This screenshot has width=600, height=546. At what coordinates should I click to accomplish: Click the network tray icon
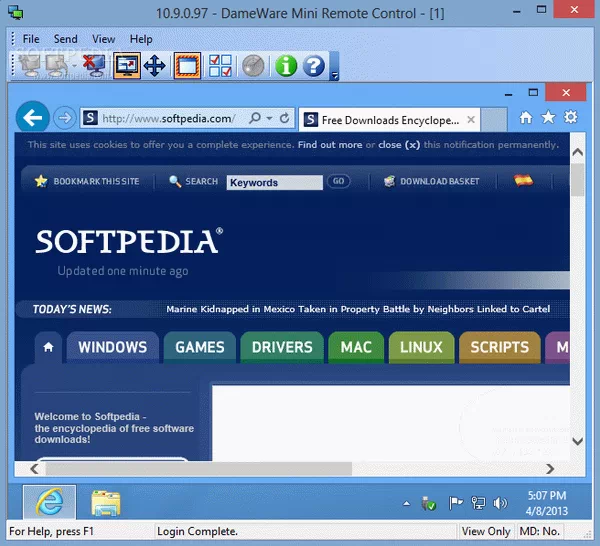point(478,503)
